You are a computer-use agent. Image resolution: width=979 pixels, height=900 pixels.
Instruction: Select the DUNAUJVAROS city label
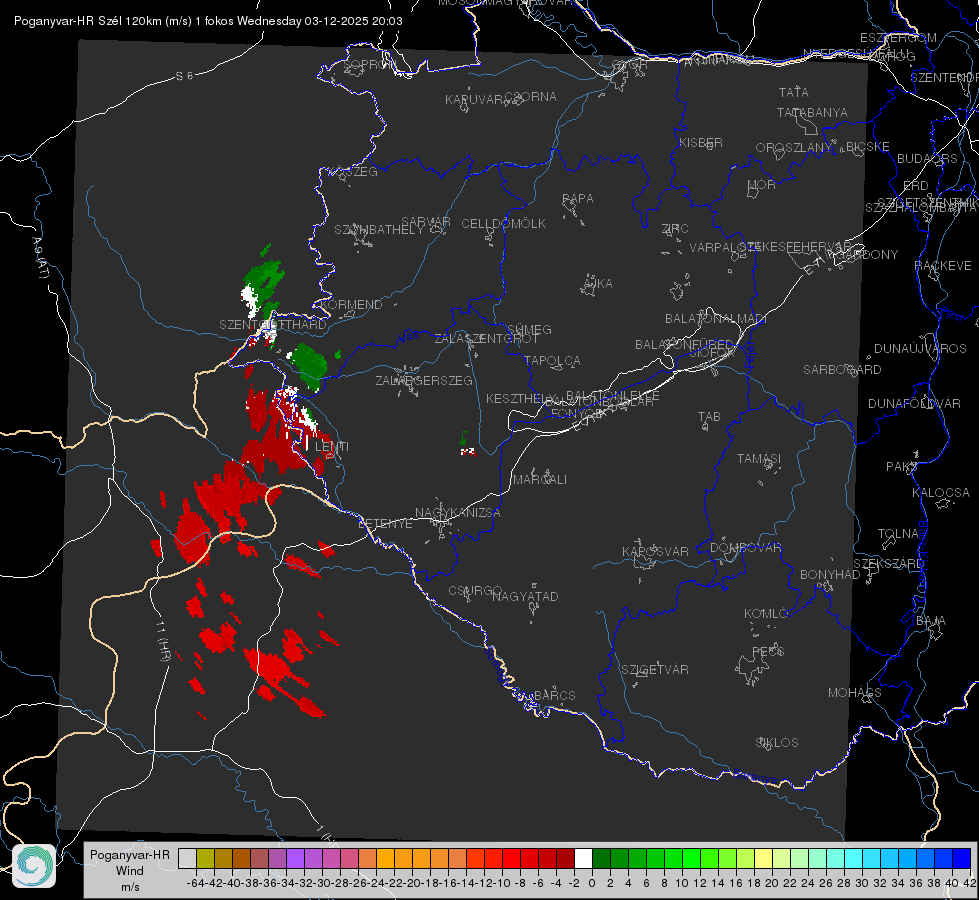coord(920,348)
